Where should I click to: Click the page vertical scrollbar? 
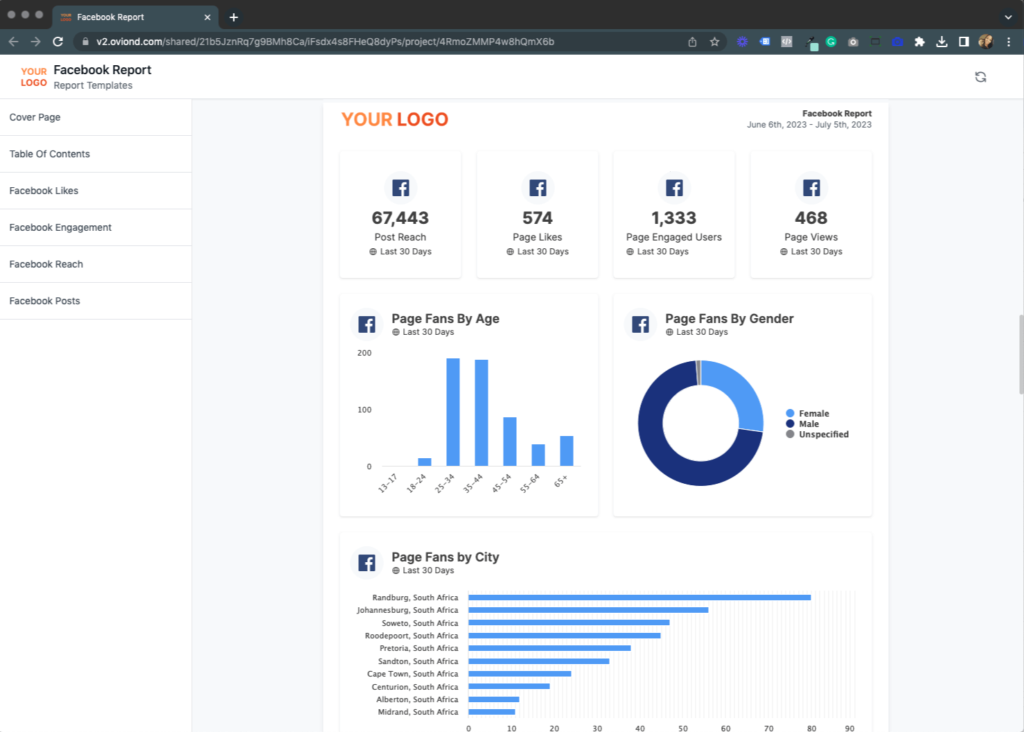(x=1020, y=355)
